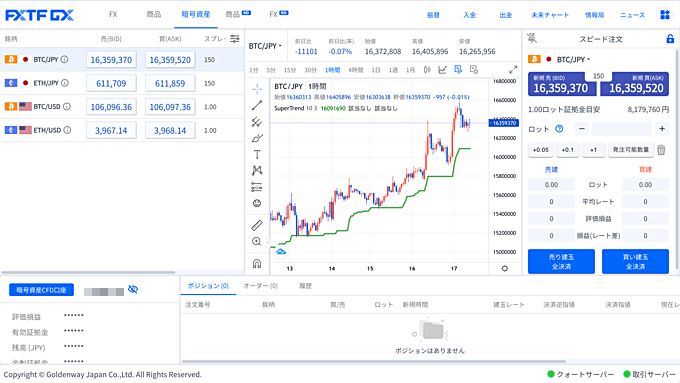Open the indicators icon
This screenshot has width=680, height=383.
(x=442, y=70)
